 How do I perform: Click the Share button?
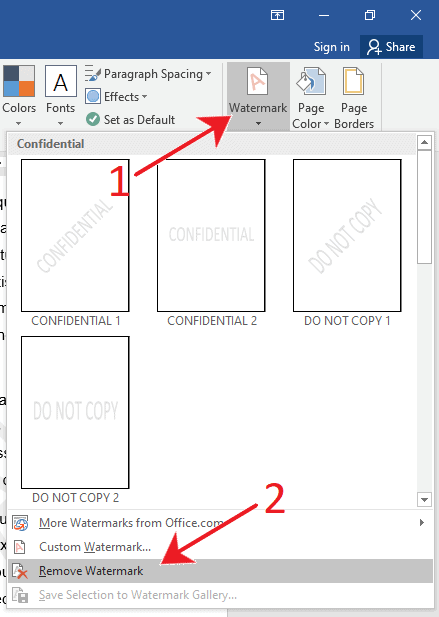(x=391, y=47)
